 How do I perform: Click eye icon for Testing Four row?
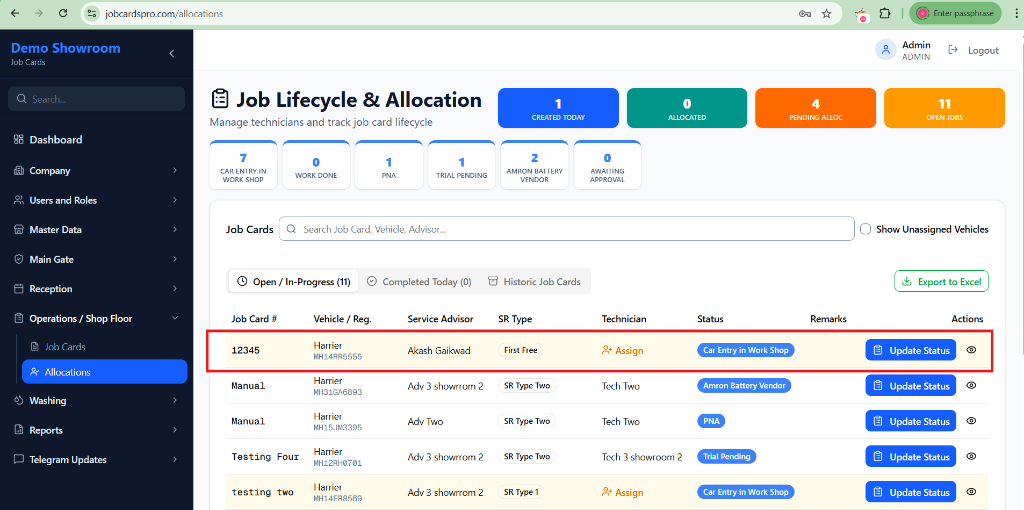point(971,457)
